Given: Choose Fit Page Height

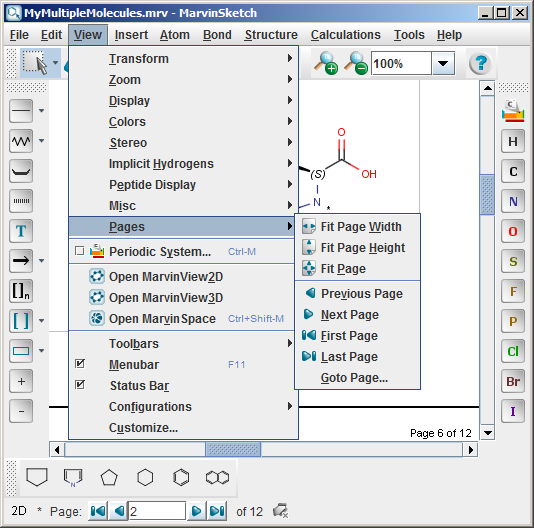Looking at the screenshot, I should 358,248.
